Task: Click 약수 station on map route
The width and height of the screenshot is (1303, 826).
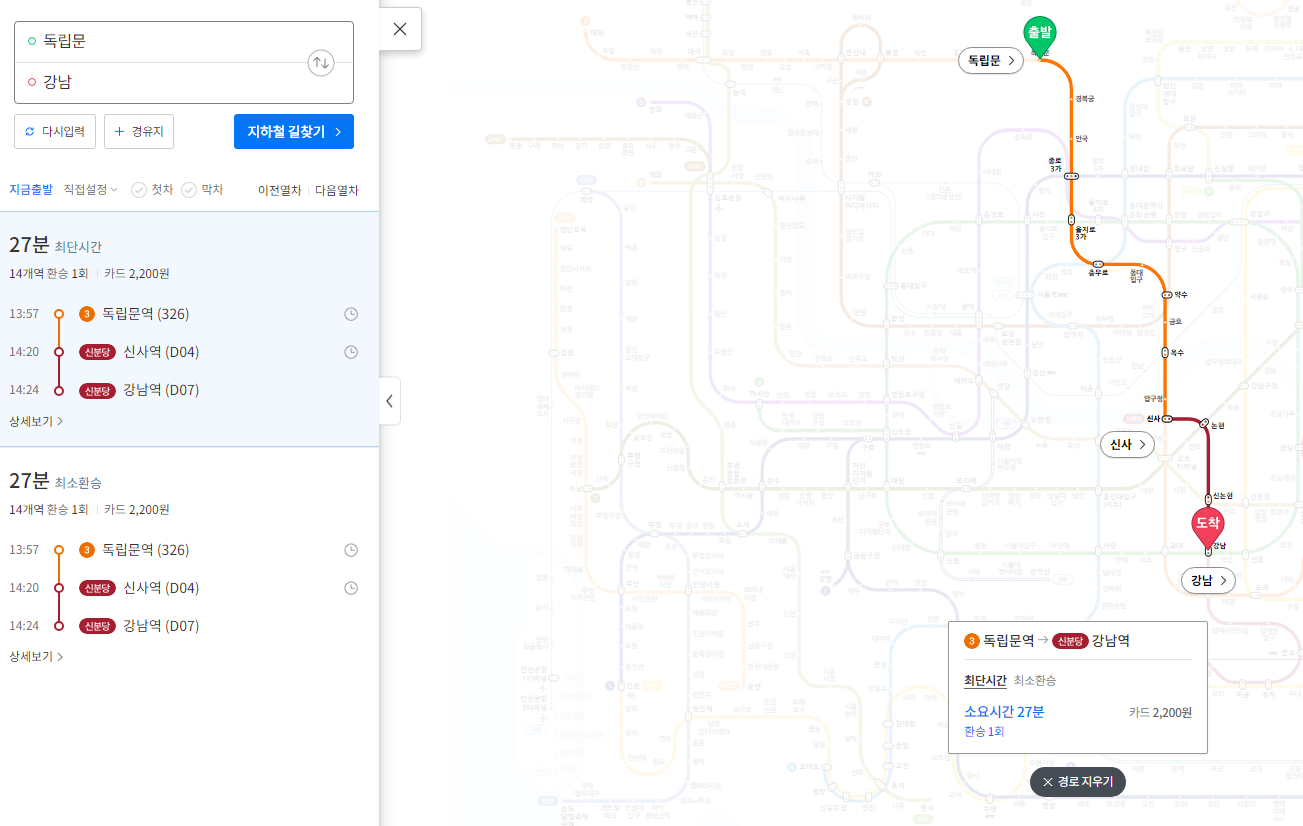Action: click(x=1166, y=295)
